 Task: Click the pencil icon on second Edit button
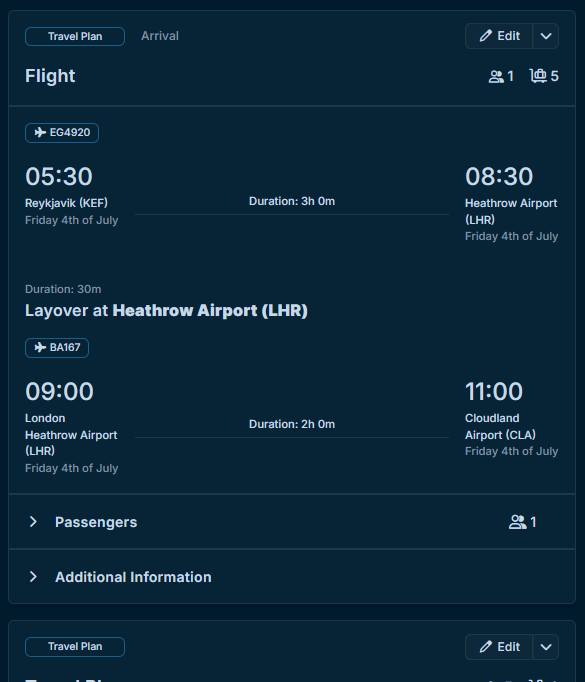tap(485, 647)
